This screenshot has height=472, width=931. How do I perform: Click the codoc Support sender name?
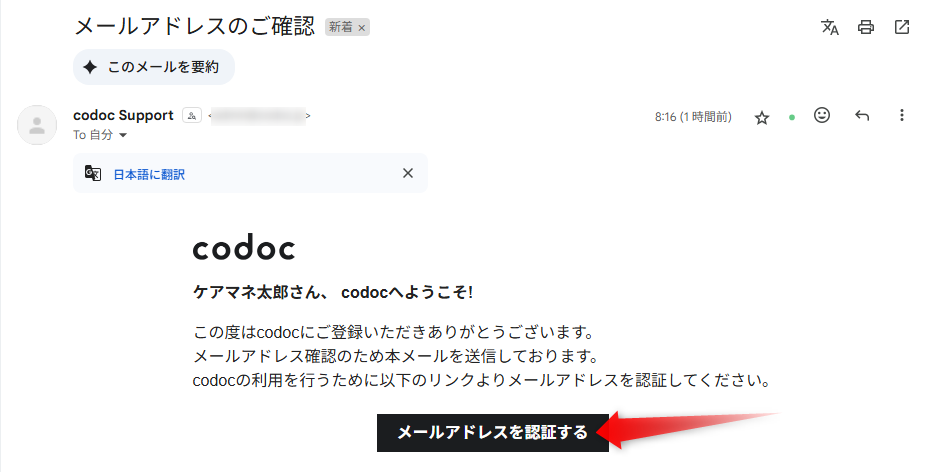point(123,115)
